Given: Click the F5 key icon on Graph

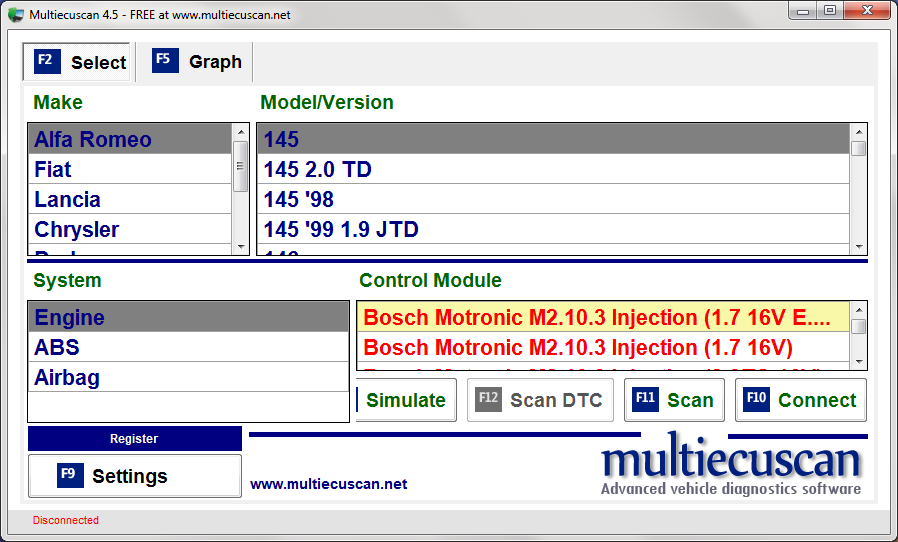Looking at the screenshot, I should [x=165, y=60].
